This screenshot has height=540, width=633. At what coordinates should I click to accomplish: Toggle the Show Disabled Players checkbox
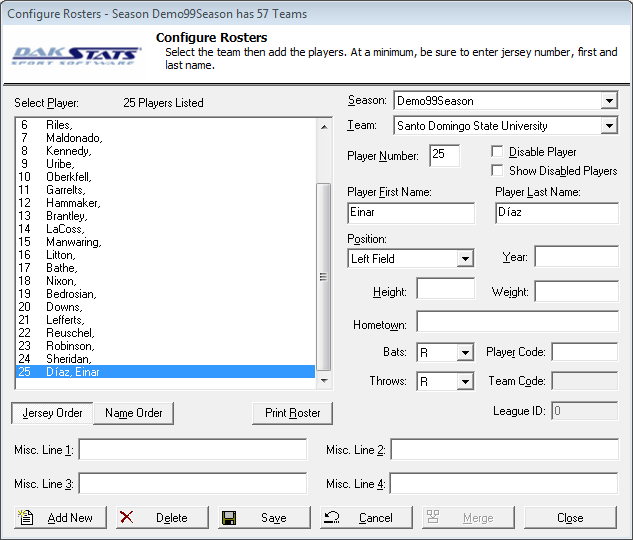coord(497,171)
